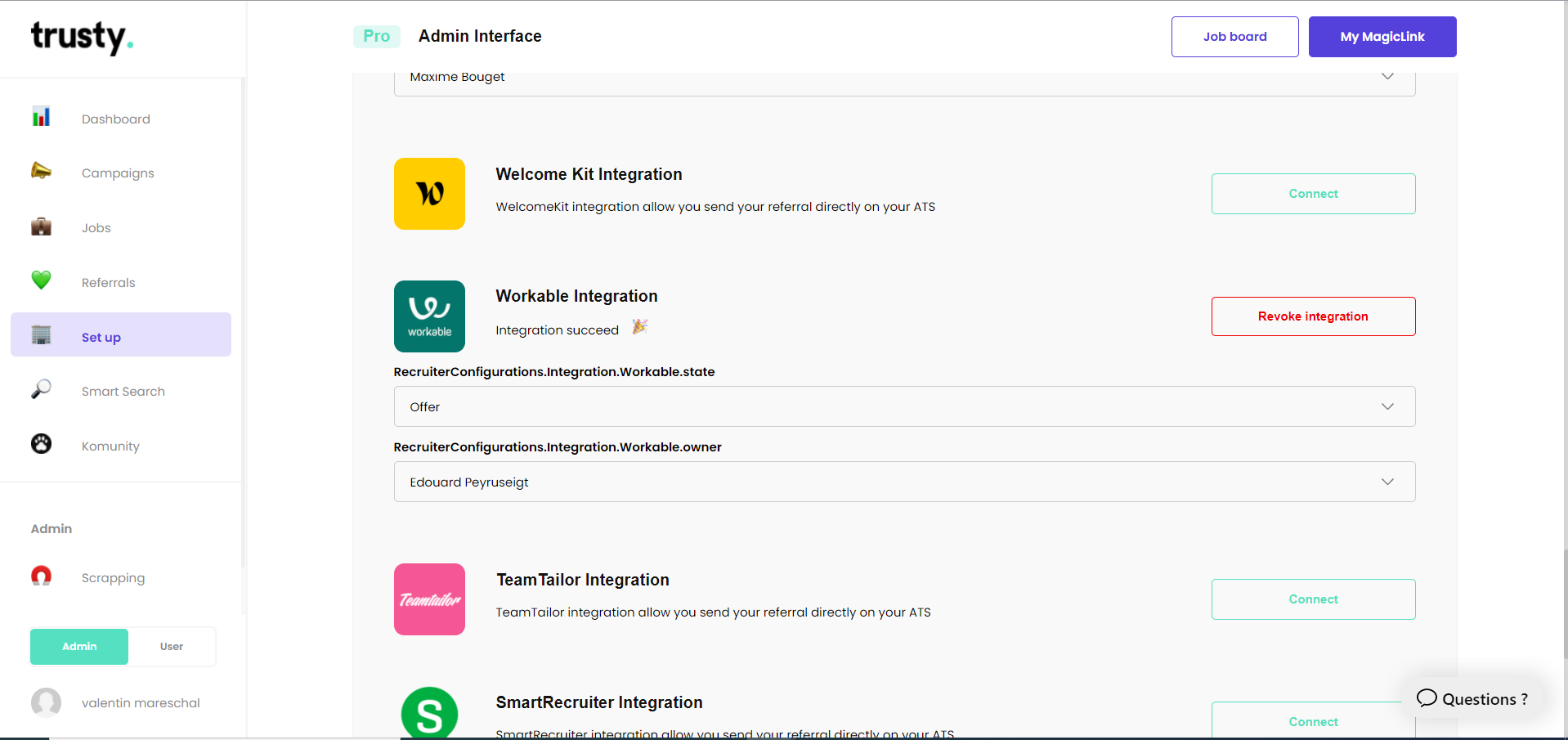Select the Smart Search magnifier icon
The height and width of the screenshot is (740, 1568).
(x=41, y=389)
